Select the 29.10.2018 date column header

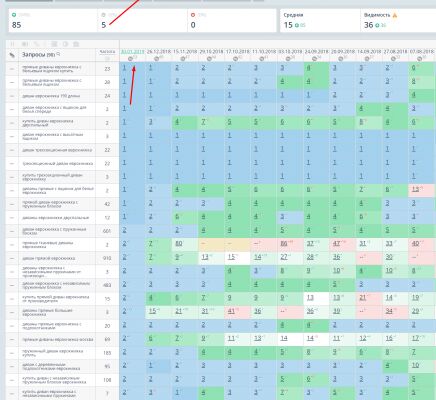click(x=211, y=52)
